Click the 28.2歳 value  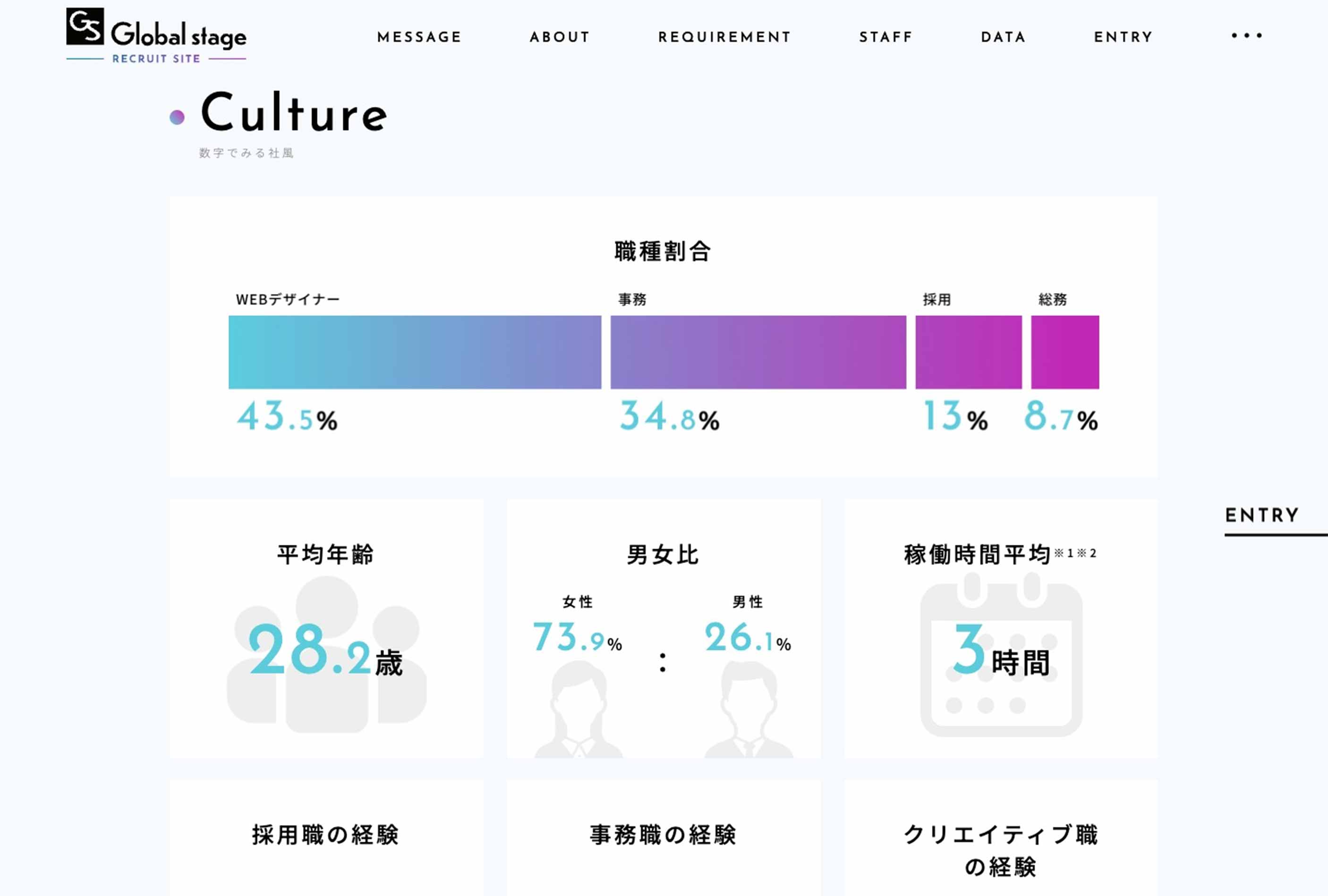326,650
